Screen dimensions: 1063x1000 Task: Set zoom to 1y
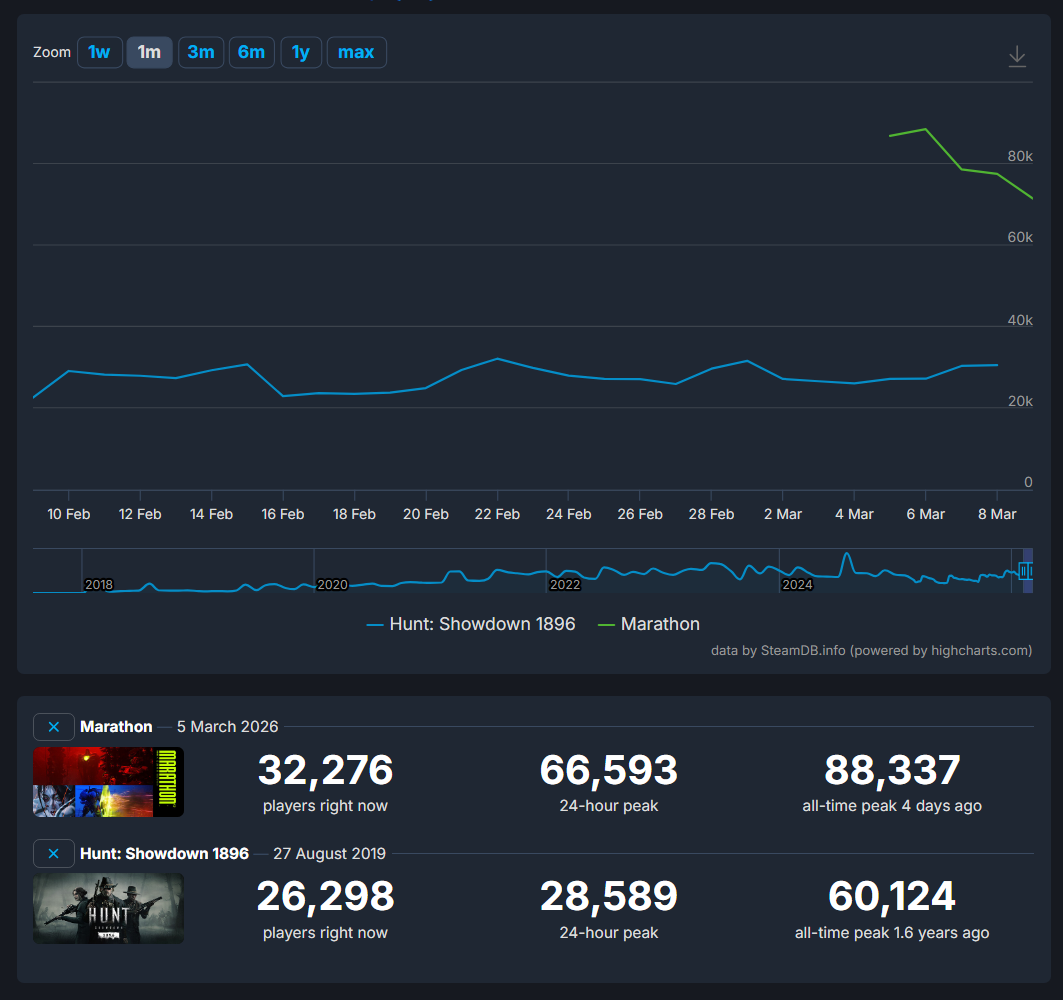(301, 52)
